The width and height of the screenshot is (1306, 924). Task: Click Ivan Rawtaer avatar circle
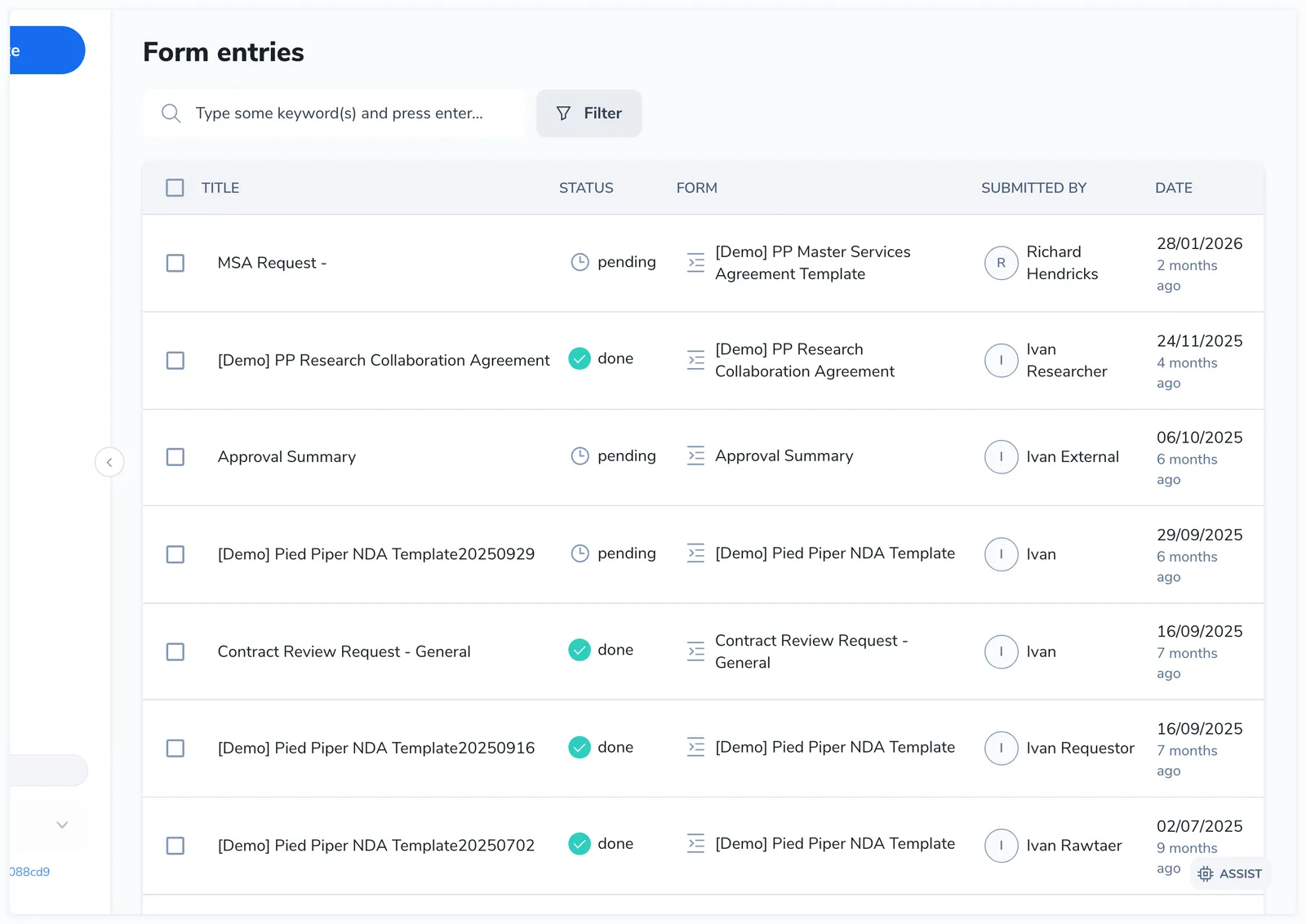[x=1002, y=846]
